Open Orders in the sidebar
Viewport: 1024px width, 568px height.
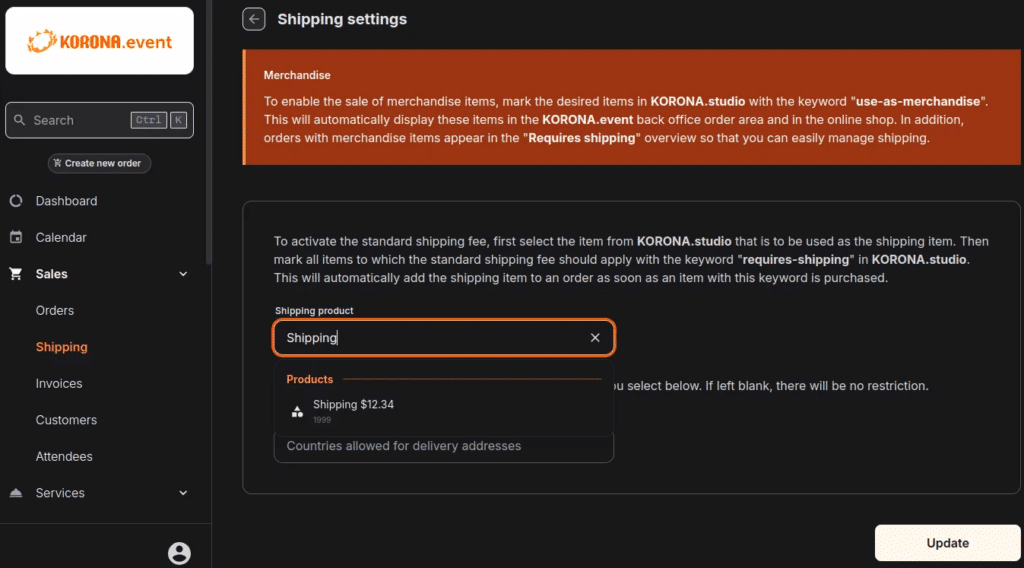coord(55,311)
